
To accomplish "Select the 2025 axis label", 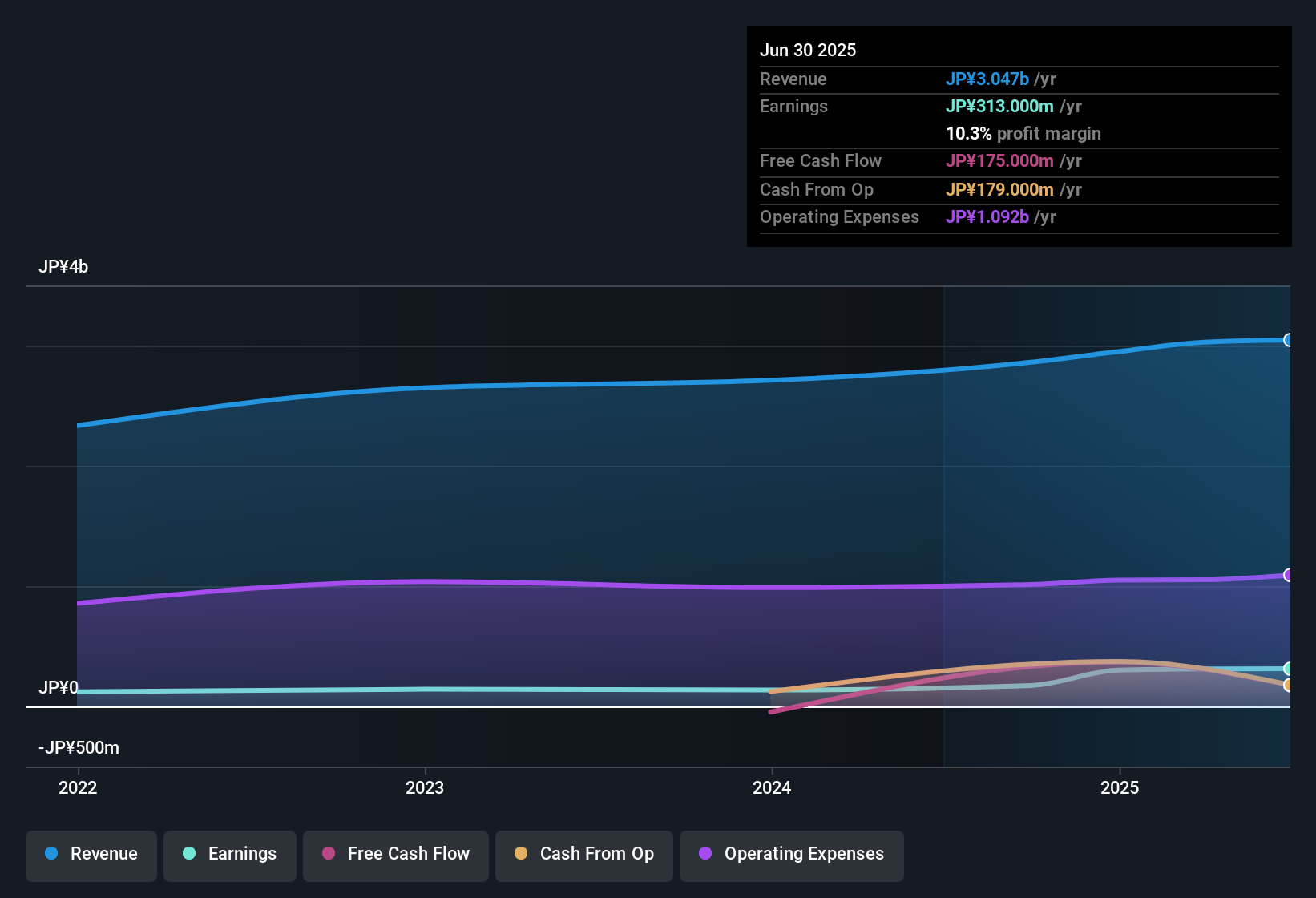I will 1120,787.
